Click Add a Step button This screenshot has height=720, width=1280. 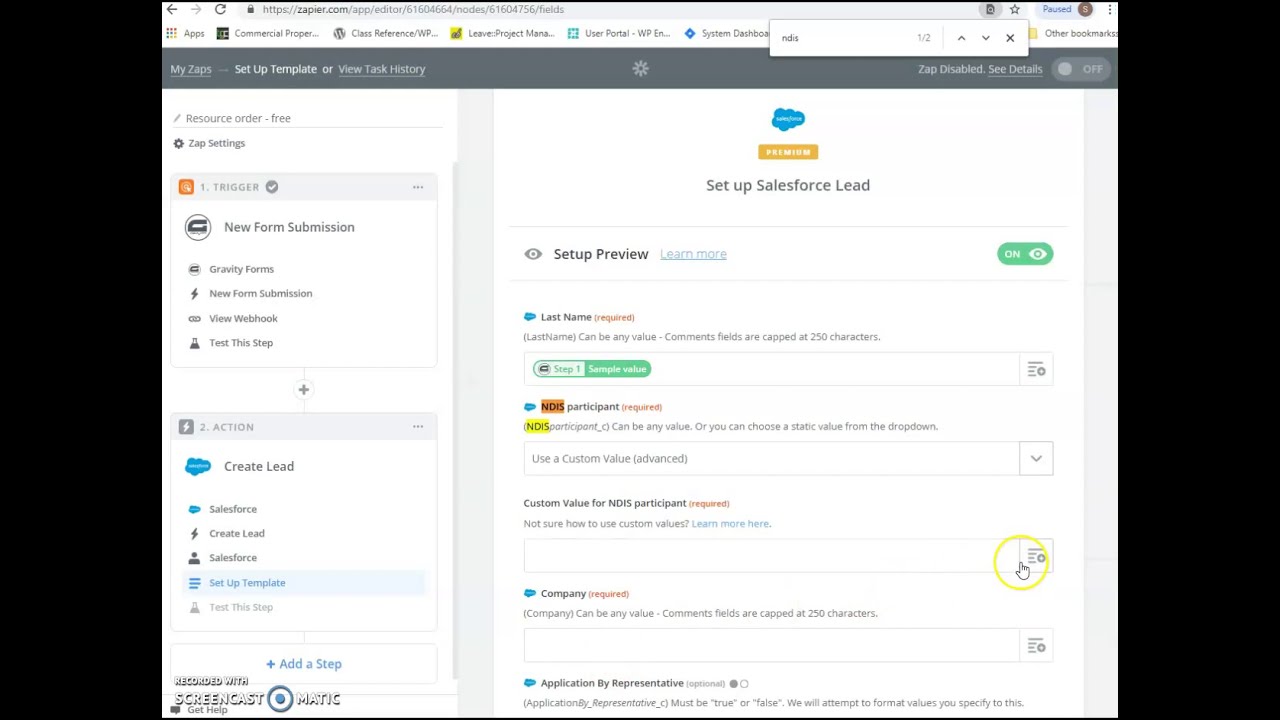pyautogui.click(x=303, y=664)
